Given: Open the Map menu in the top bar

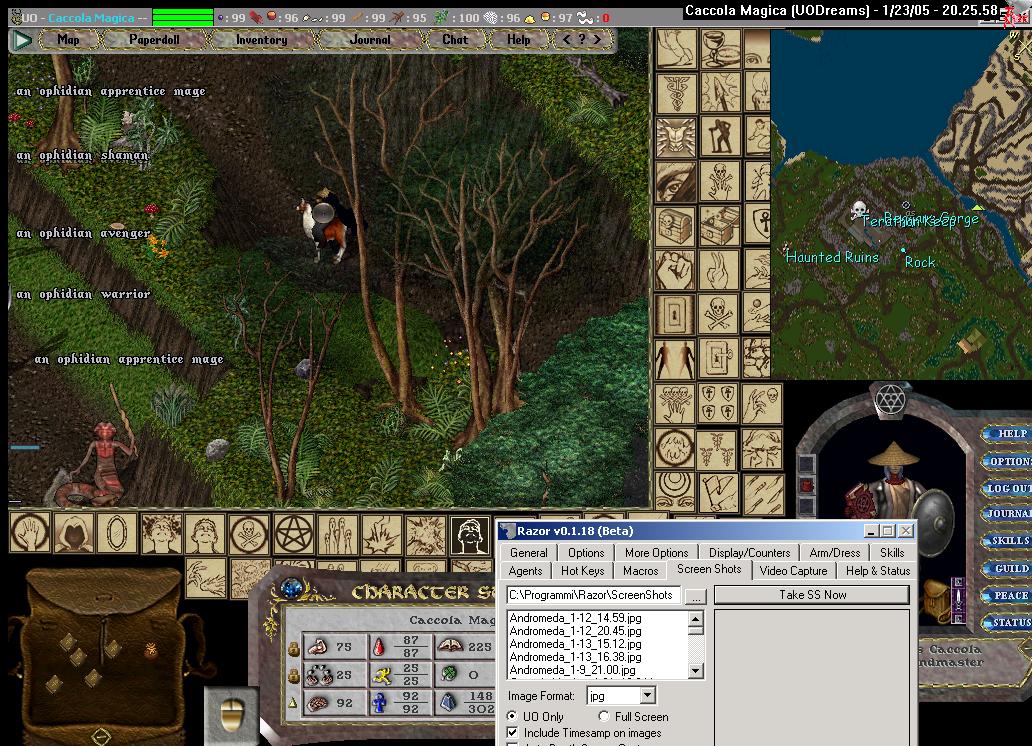Looking at the screenshot, I should [68, 40].
